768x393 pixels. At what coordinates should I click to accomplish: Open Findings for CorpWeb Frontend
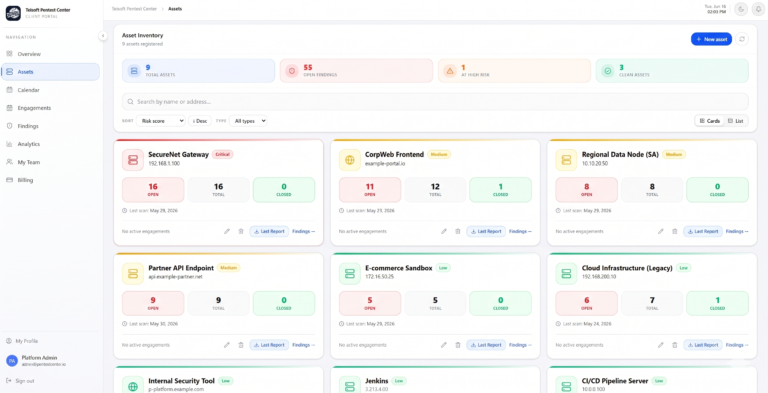pos(521,231)
